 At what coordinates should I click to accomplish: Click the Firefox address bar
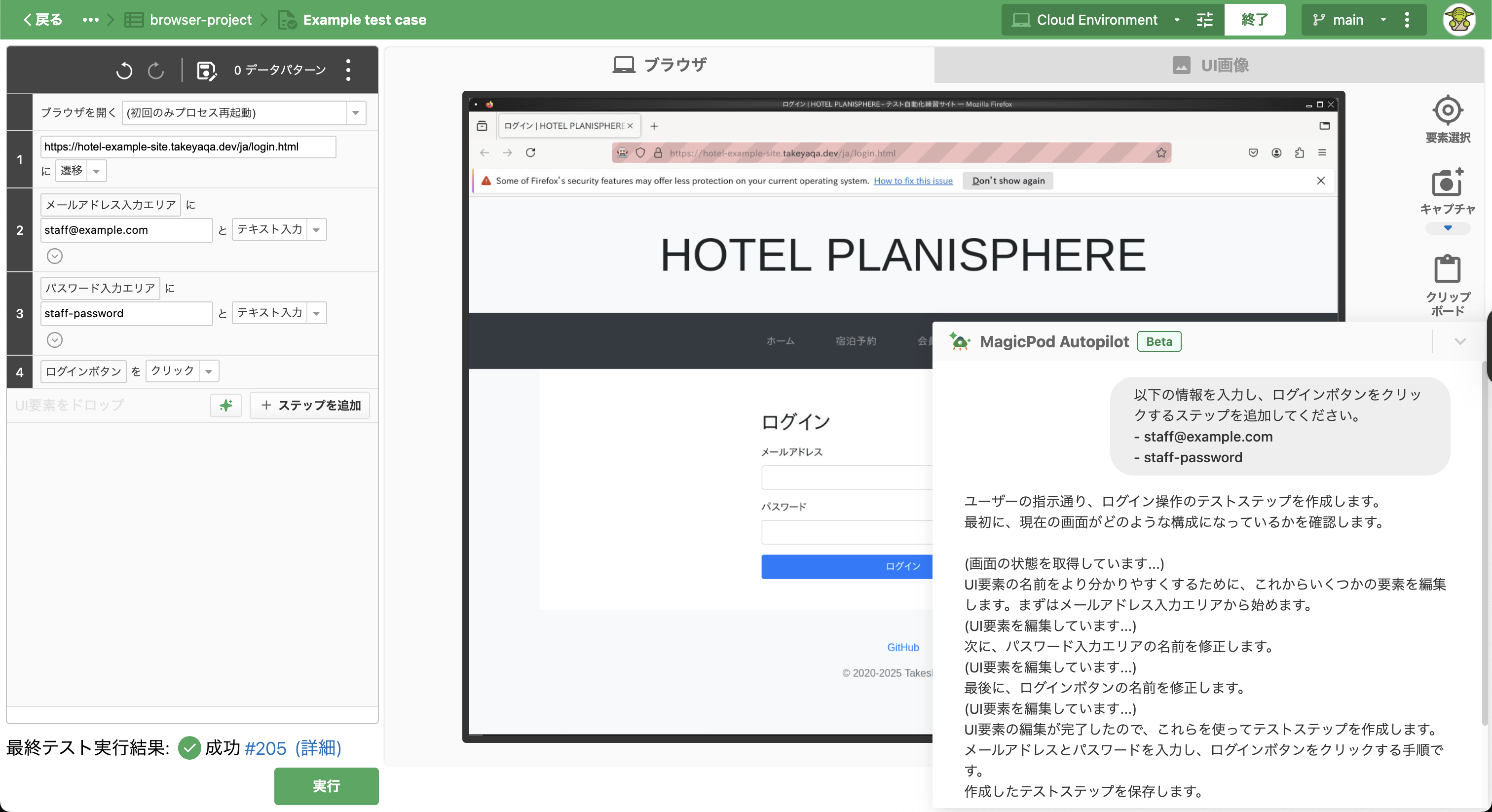click(x=892, y=152)
